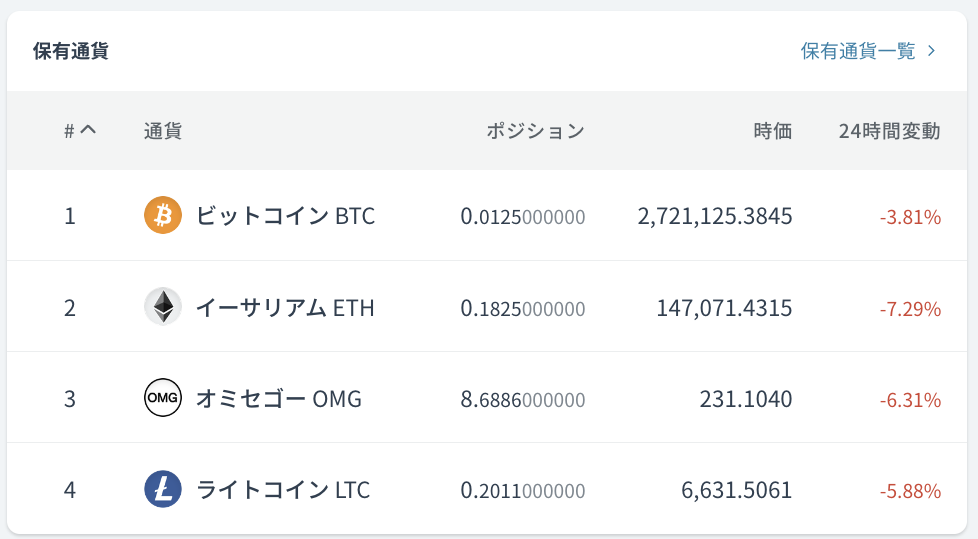This screenshot has height=539, width=978.
Task: Click the Litecoin blue logo icon
Action: tap(163, 489)
